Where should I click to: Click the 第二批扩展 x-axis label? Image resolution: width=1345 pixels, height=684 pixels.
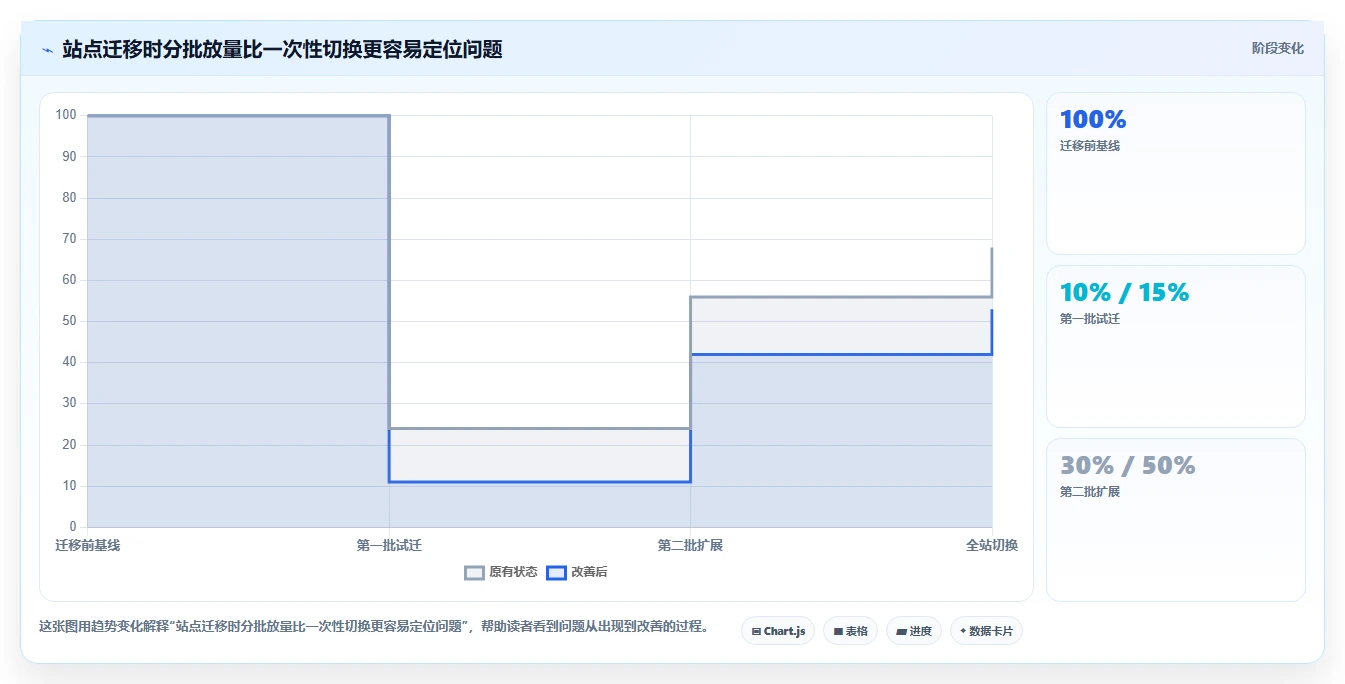coord(690,545)
